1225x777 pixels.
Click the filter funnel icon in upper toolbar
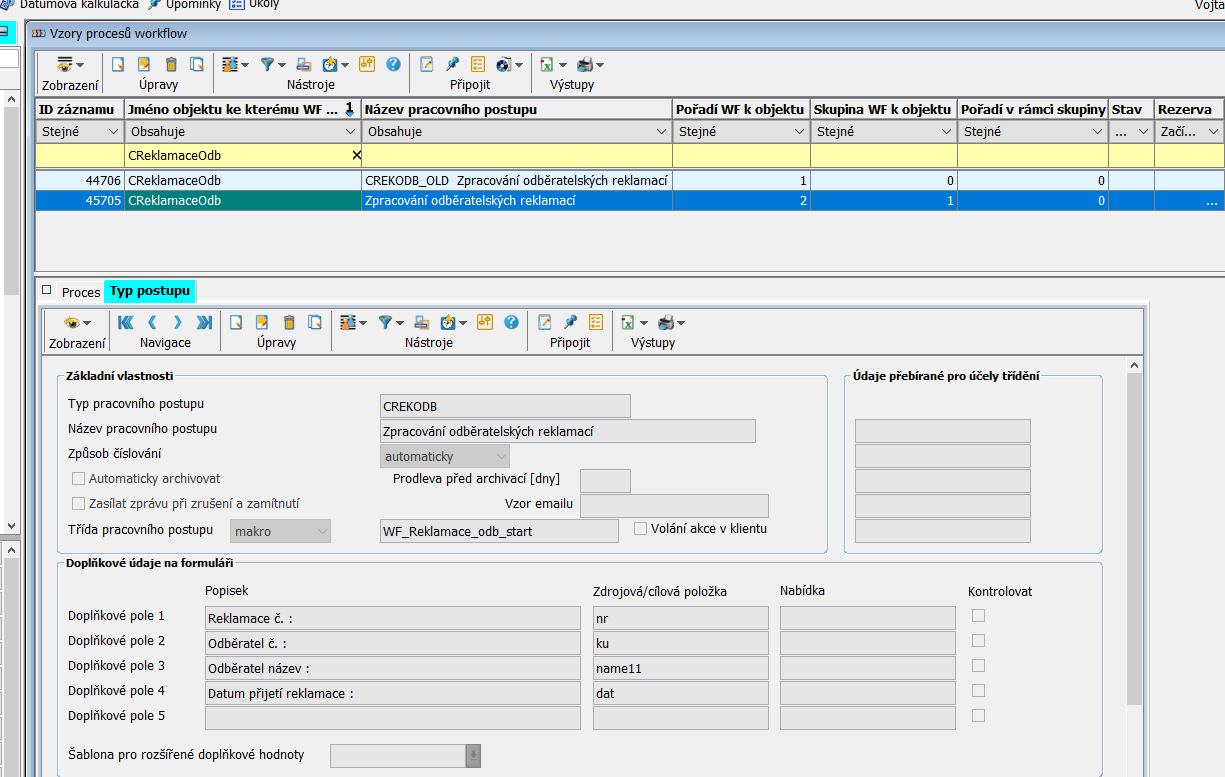coord(267,64)
